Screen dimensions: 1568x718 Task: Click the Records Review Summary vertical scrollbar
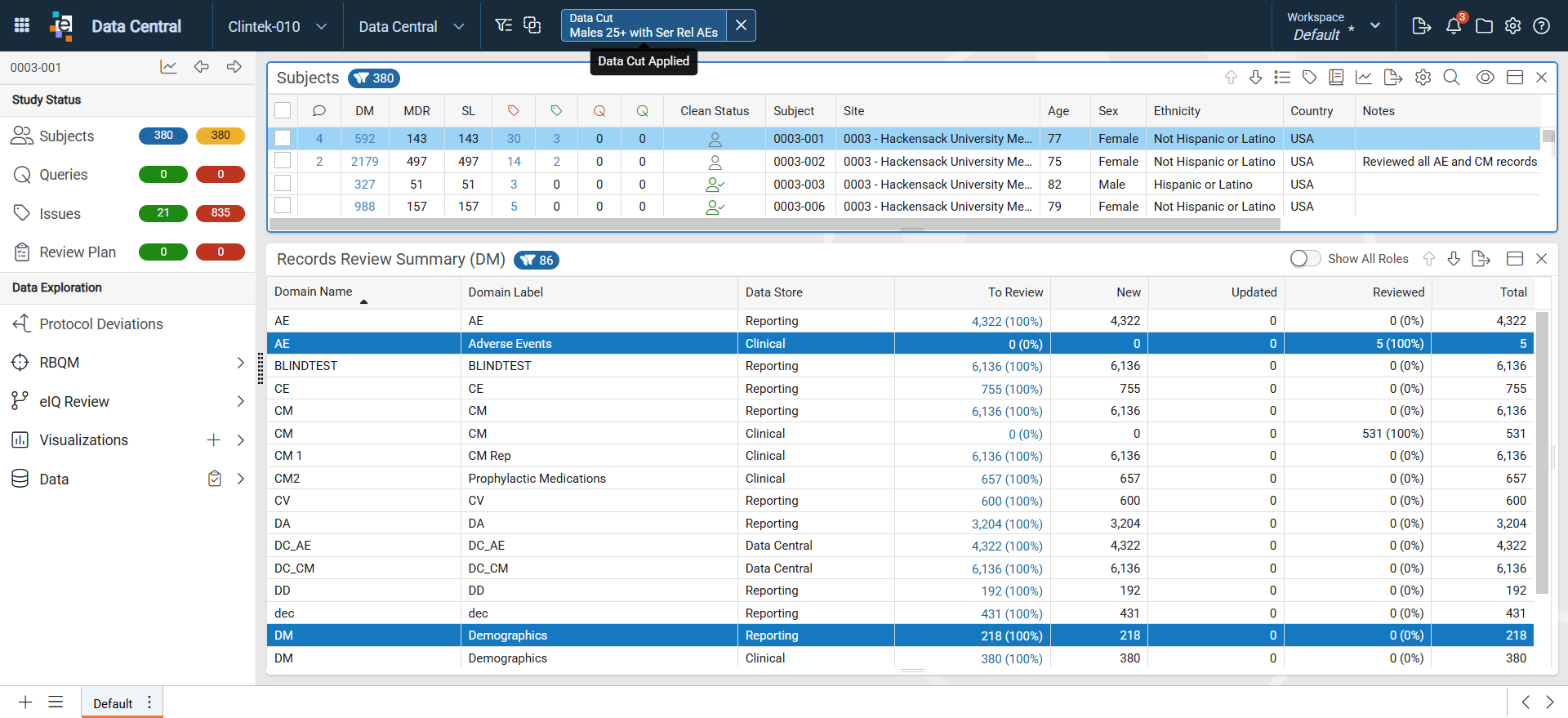1542,453
